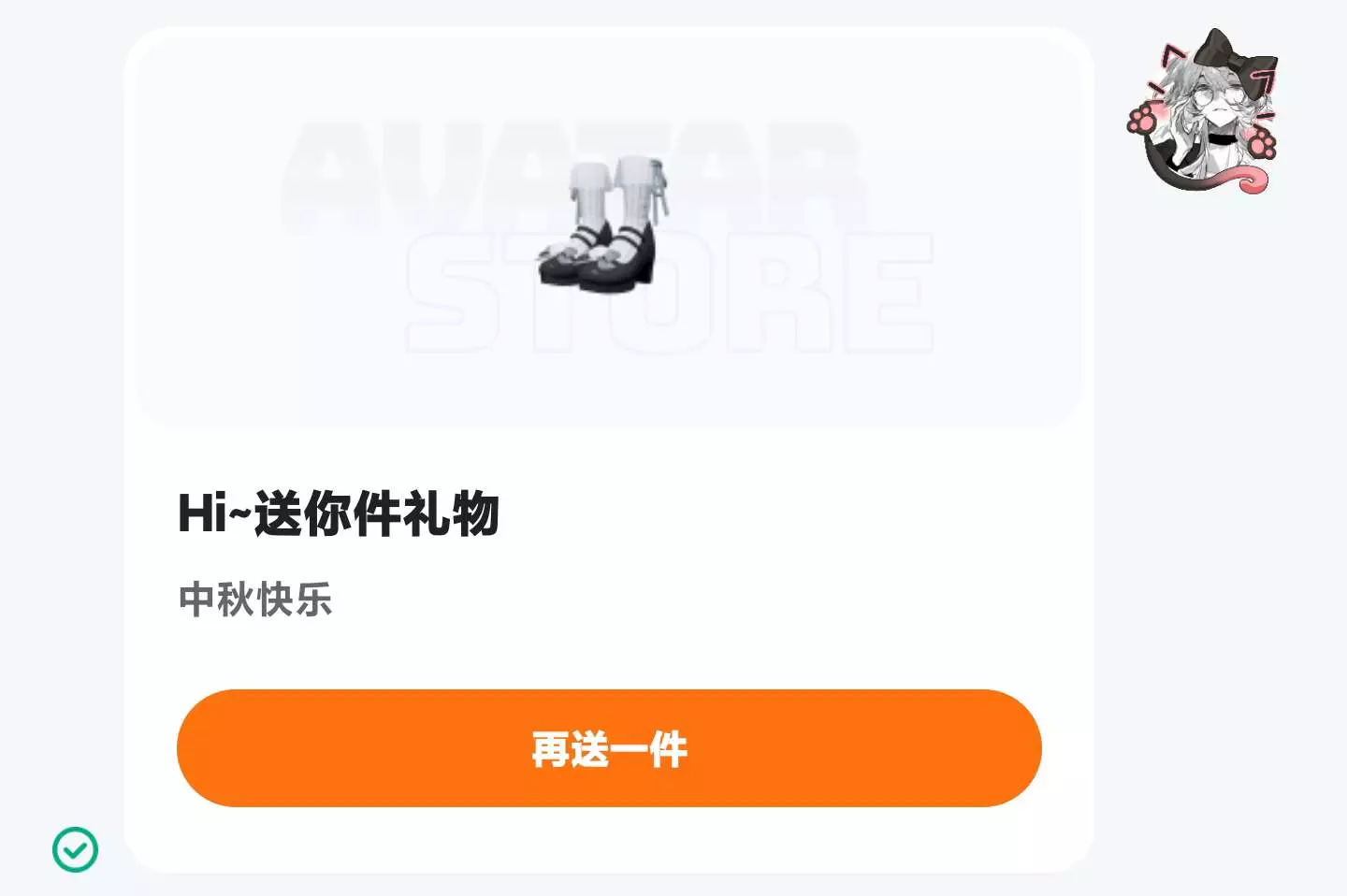Click the delivered message check indicator
Screen dimensions: 1347x896
pos(75,849)
